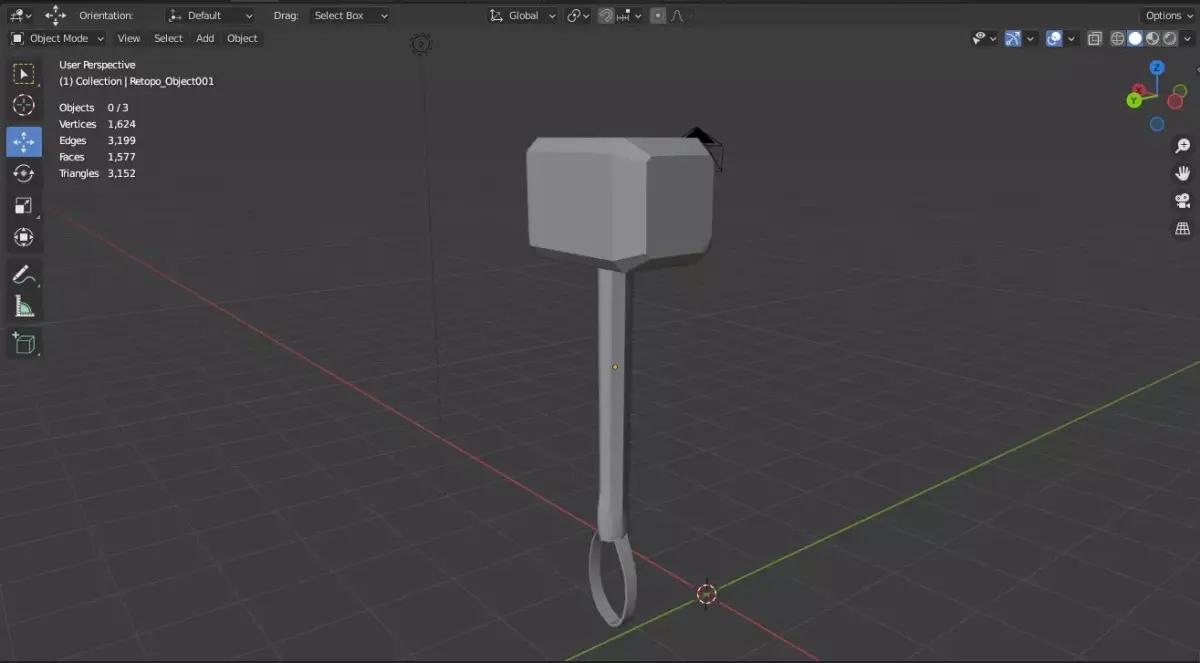The width and height of the screenshot is (1200, 663).
Task: Click the 'User Perspective' label
Action: pyautogui.click(x=97, y=65)
